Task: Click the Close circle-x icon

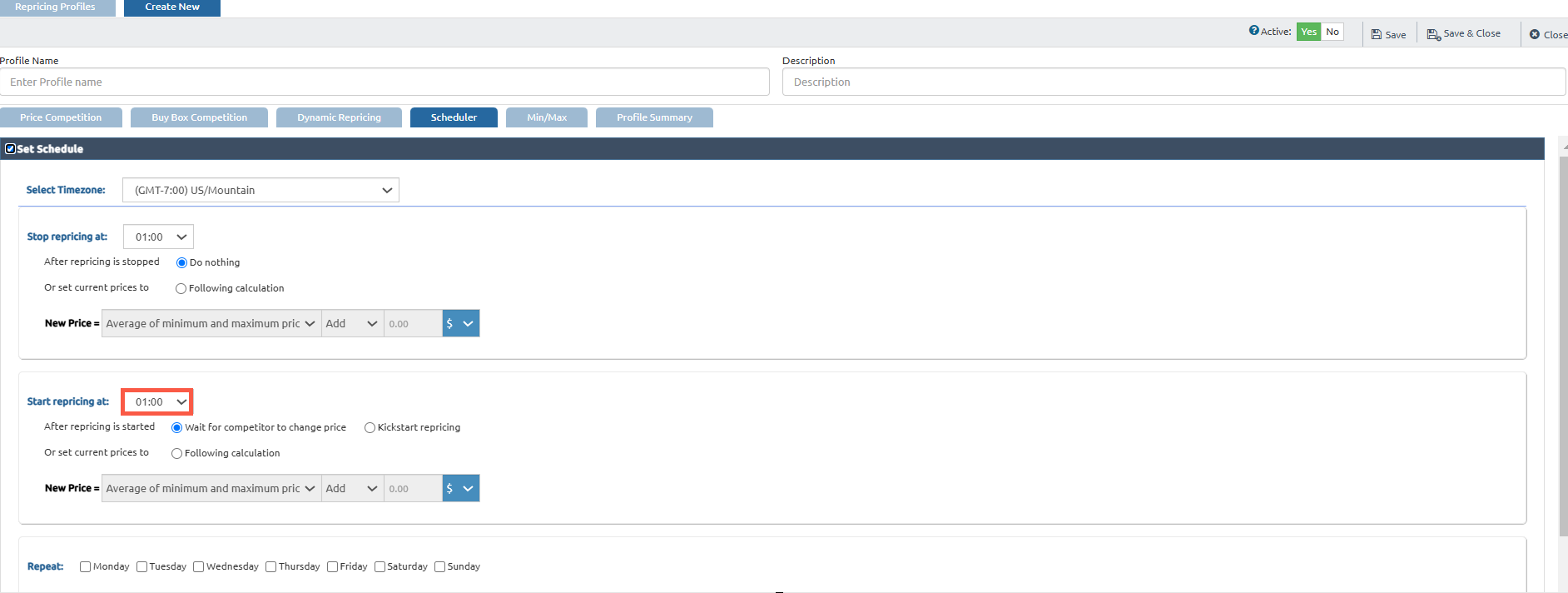Action: 1535,34
